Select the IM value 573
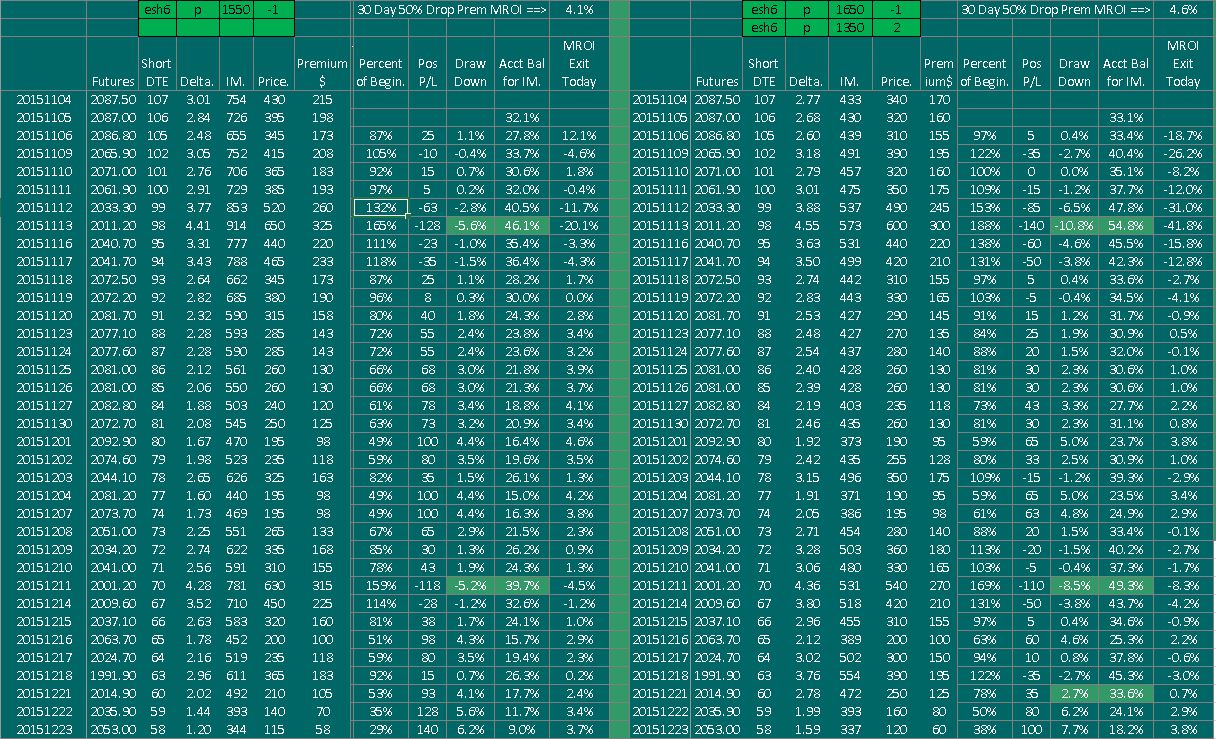The width and height of the screenshot is (1216, 739). pyautogui.click(x=848, y=226)
